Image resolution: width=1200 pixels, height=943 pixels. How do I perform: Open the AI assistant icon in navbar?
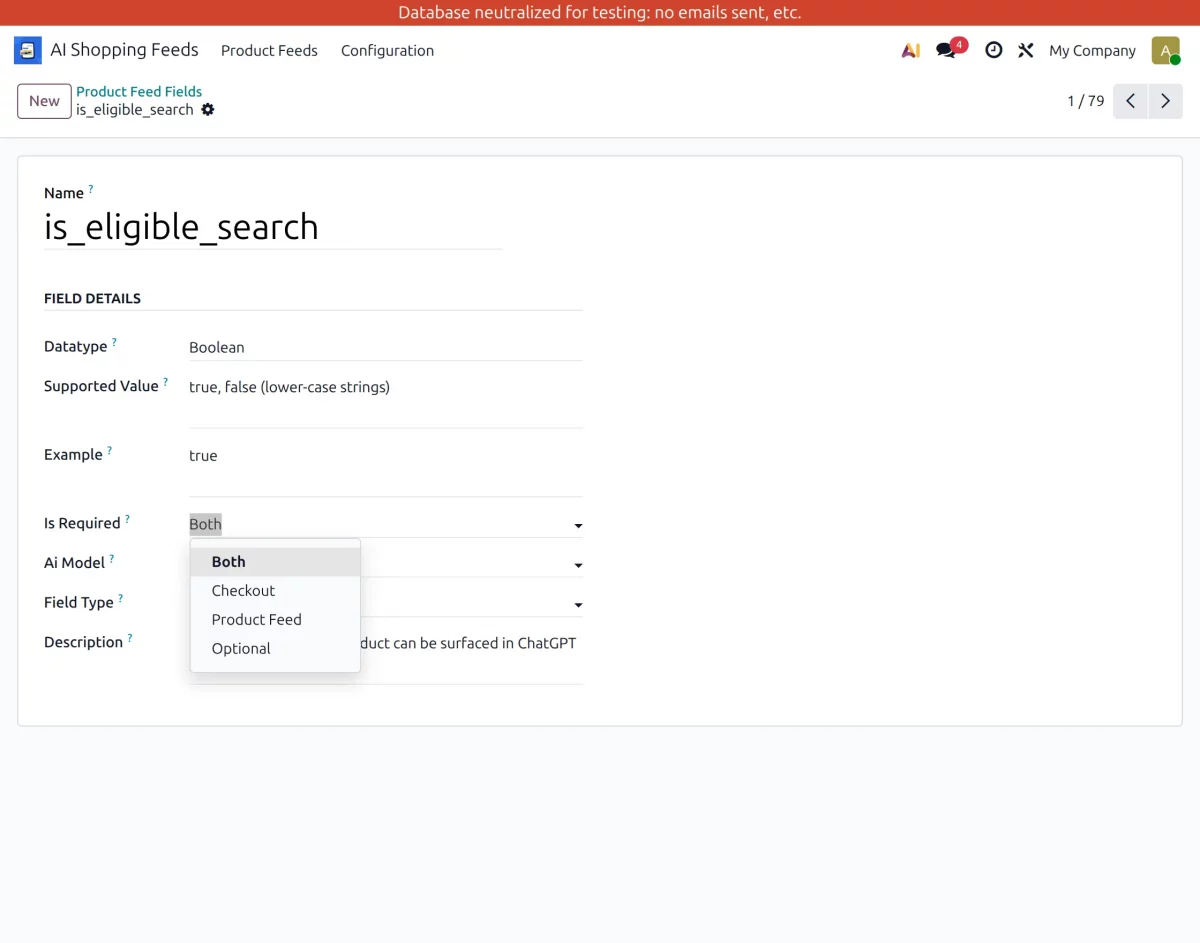pyautogui.click(x=910, y=50)
